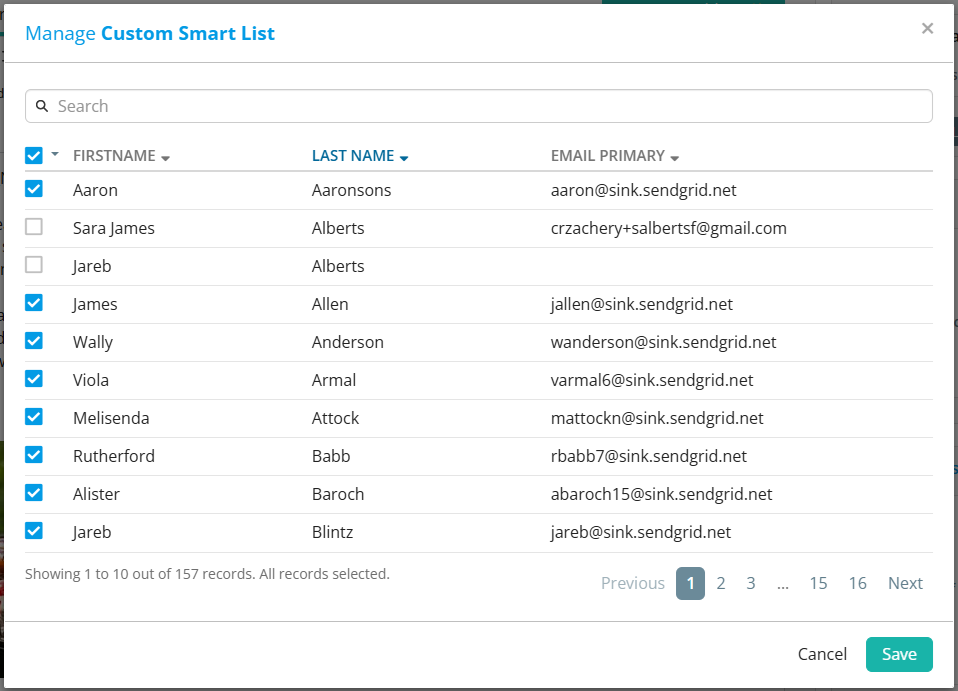The width and height of the screenshot is (958, 691).
Task: Go to page 3 of records
Action: pos(751,583)
